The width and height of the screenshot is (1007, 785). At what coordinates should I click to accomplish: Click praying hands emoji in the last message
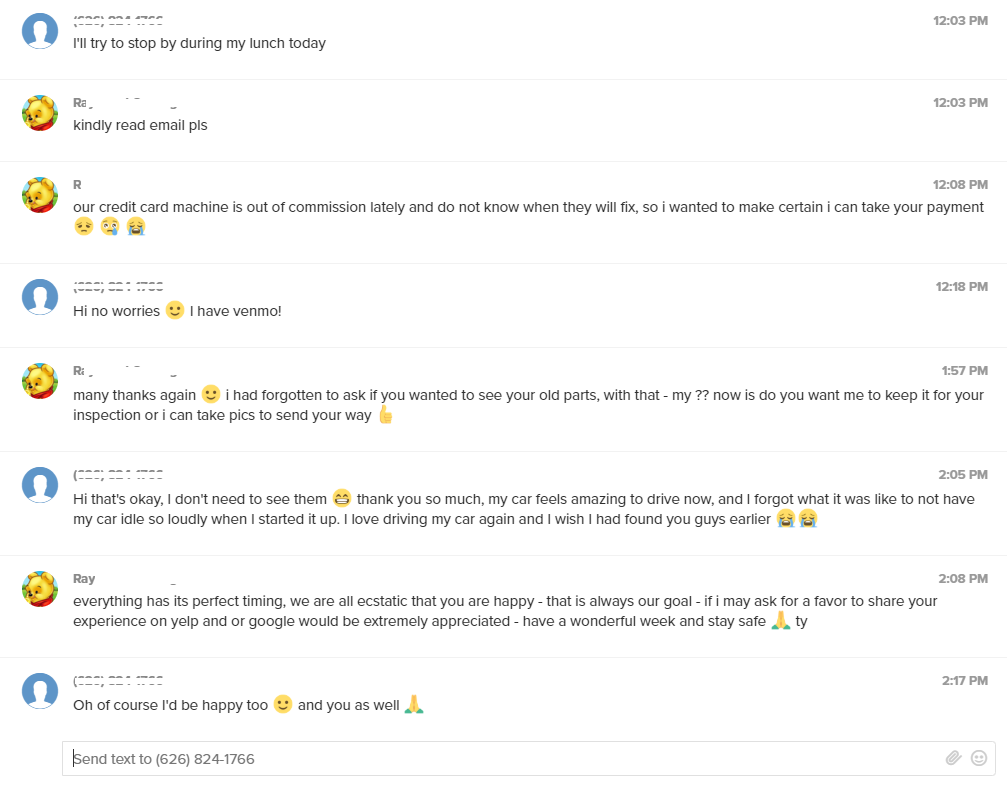[x=414, y=705]
